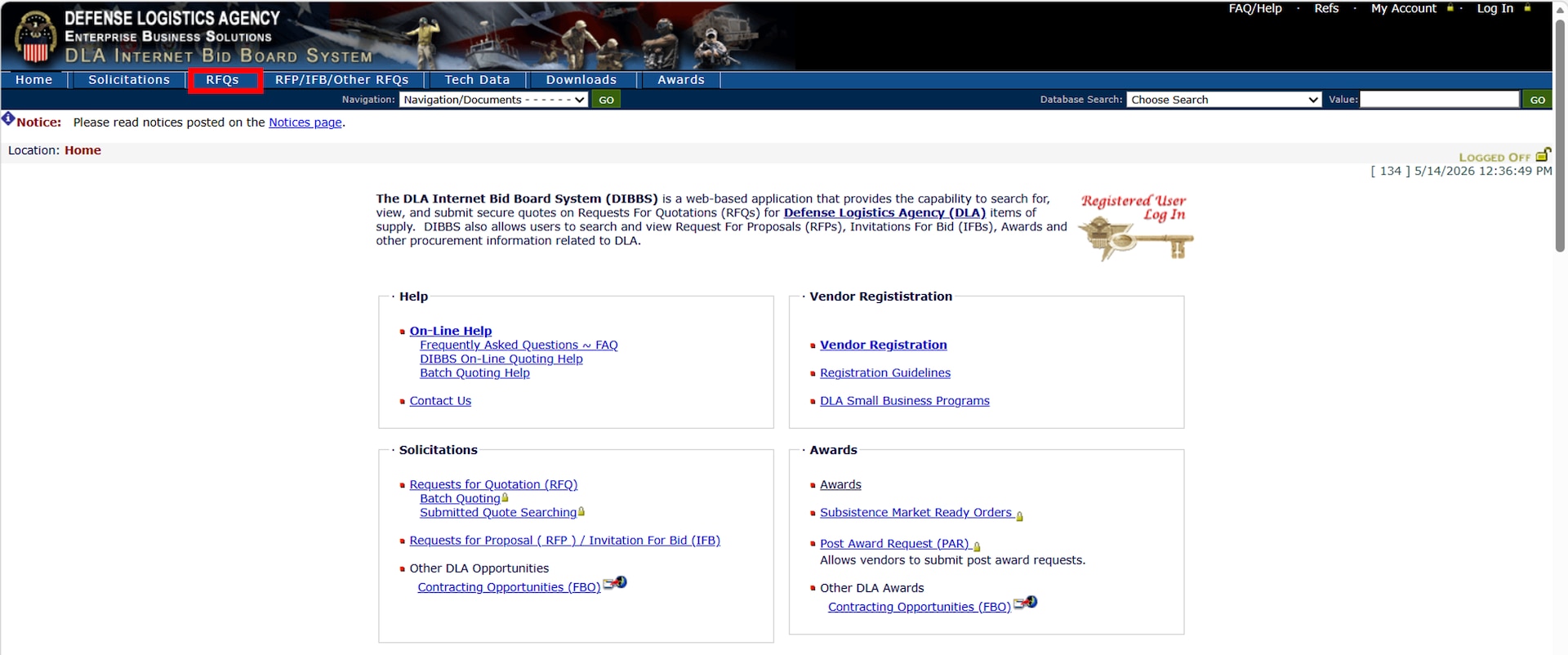Image resolution: width=1568 pixels, height=655 pixels.
Task: Open DIBBS On-Line Quoting Help link
Action: [501, 359]
